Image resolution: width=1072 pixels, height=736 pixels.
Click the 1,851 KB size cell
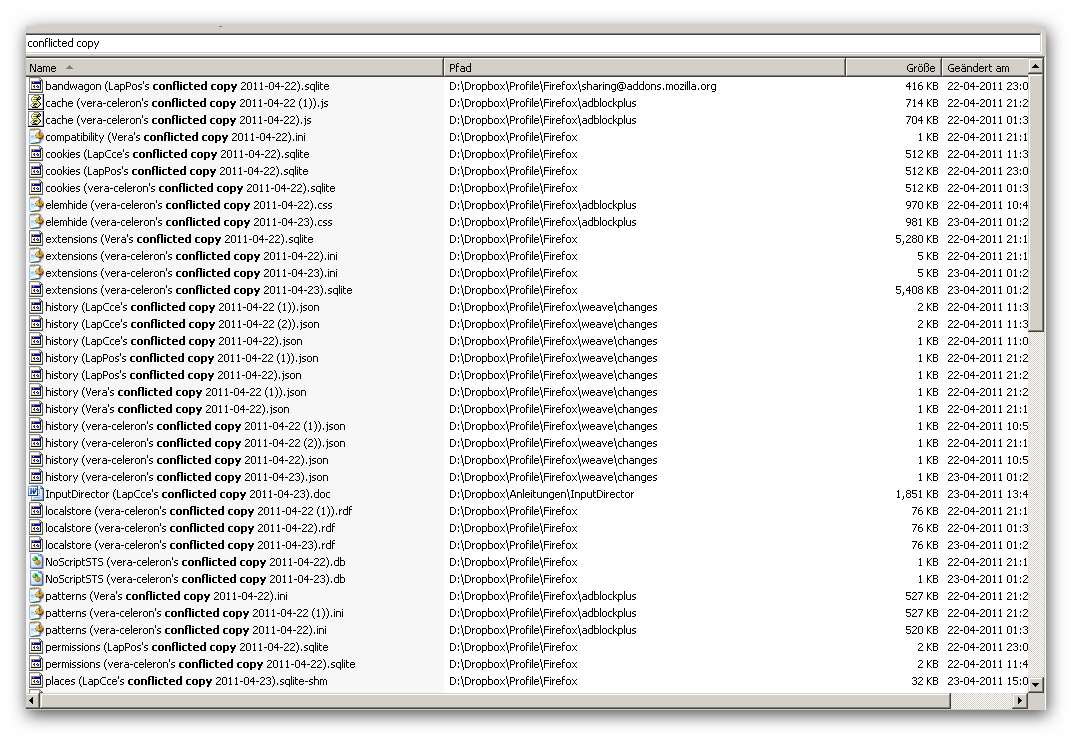pyautogui.click(x=916, y=493)
